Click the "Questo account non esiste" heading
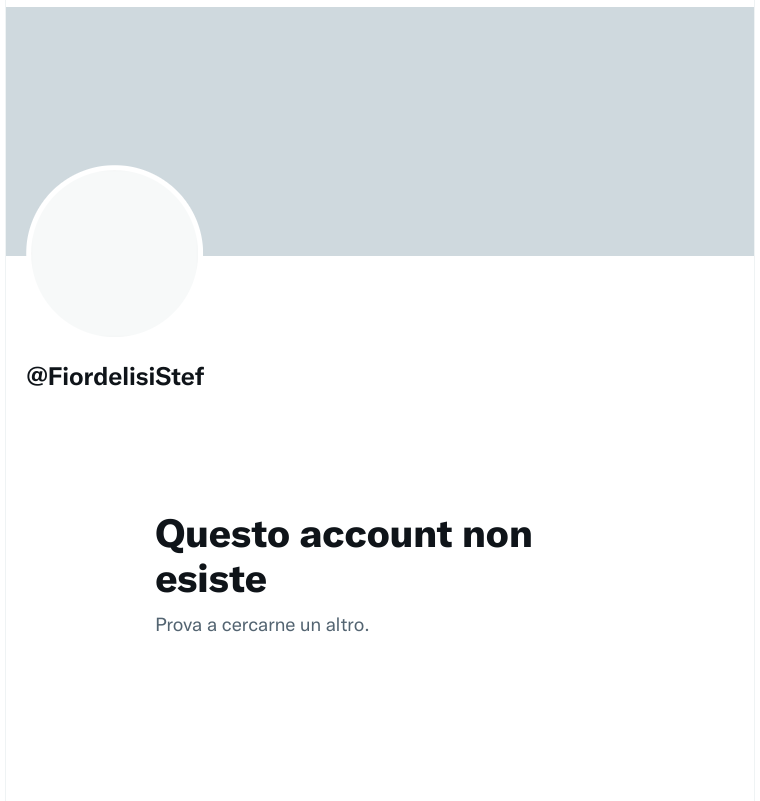This screenshot has width=760, height=801. 344,556
